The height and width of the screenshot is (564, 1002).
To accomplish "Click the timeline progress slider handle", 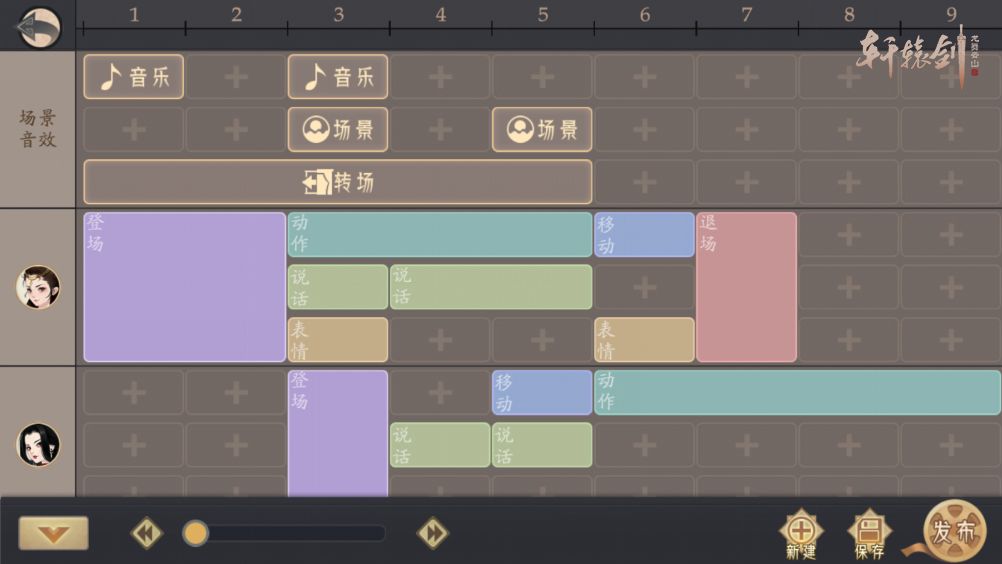I will pyautogui.click(x=196, y=533).
